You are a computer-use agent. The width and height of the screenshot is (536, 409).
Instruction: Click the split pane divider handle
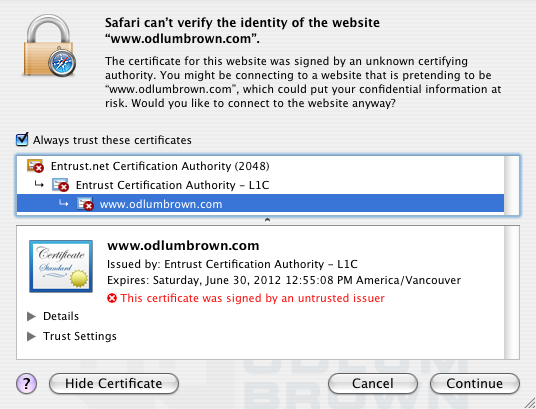[x=268, y=220]
